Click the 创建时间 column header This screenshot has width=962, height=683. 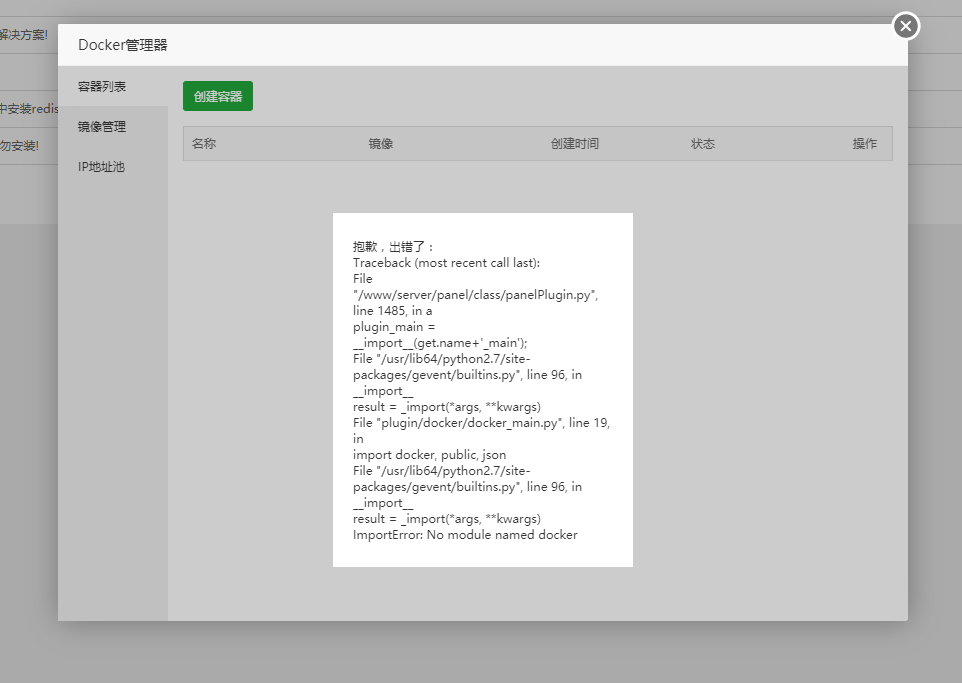click(x=575, y=144)
